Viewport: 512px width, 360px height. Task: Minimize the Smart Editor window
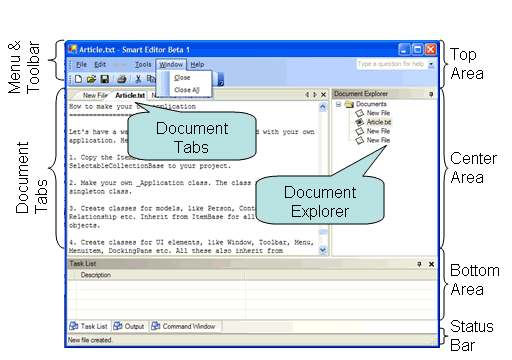tap(404, 49)
